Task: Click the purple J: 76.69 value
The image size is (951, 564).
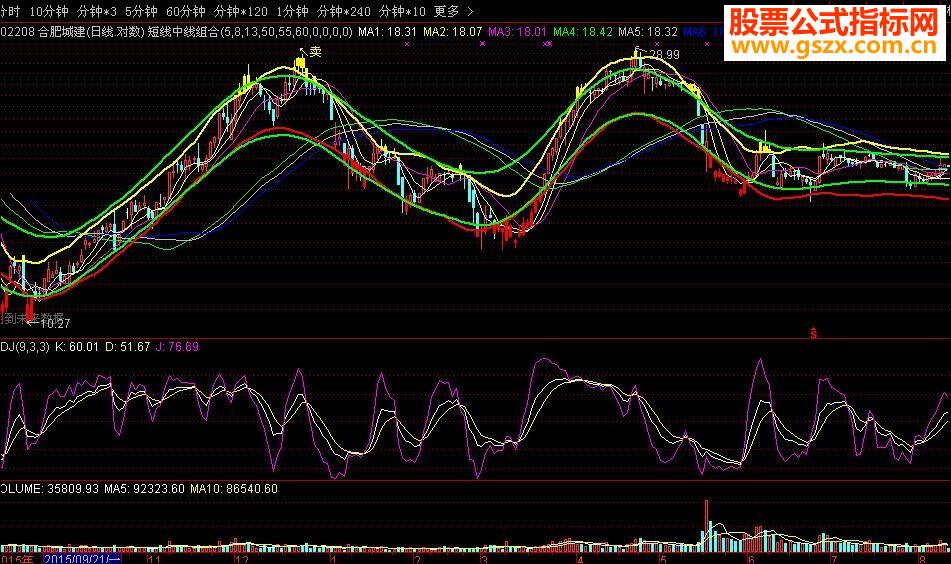Action: pyautogui.click(x=177, y=347)
